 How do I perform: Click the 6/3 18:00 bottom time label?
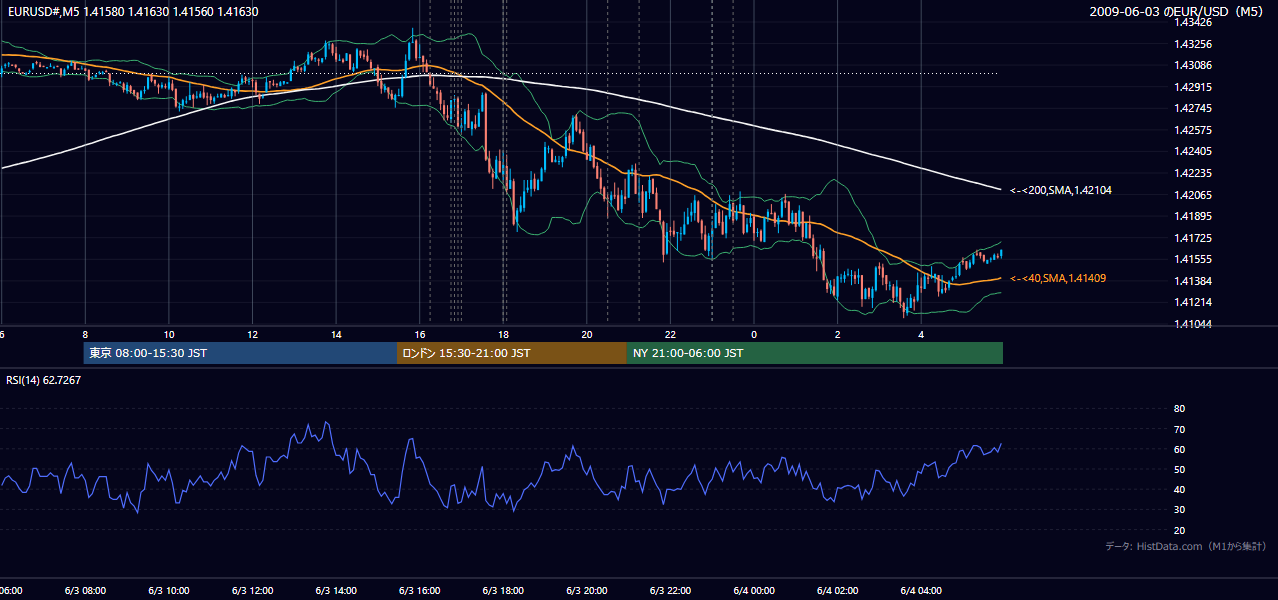click(503, 591)
